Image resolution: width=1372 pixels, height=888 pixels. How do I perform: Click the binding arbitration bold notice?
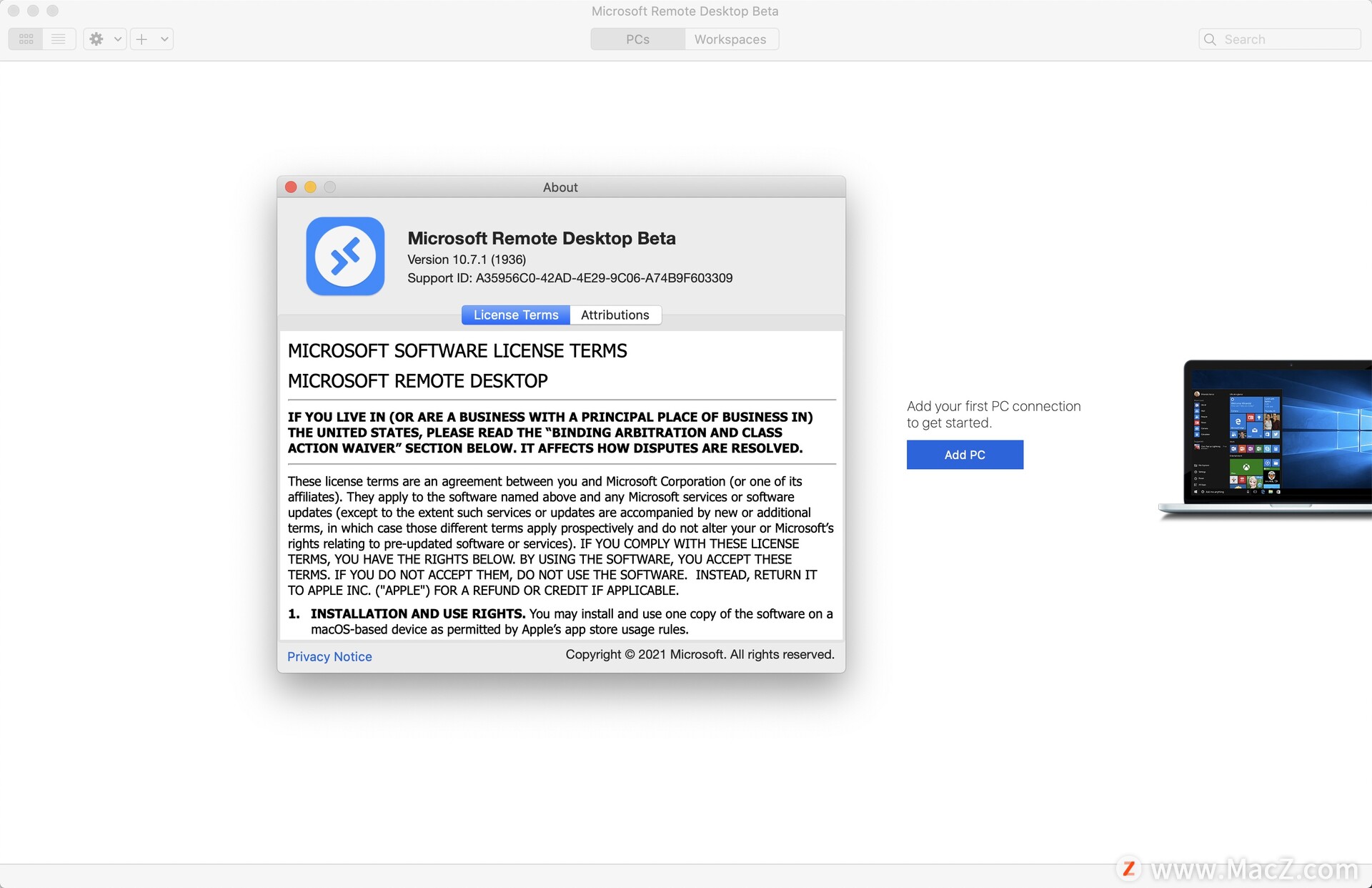click(x=550, y=433)
